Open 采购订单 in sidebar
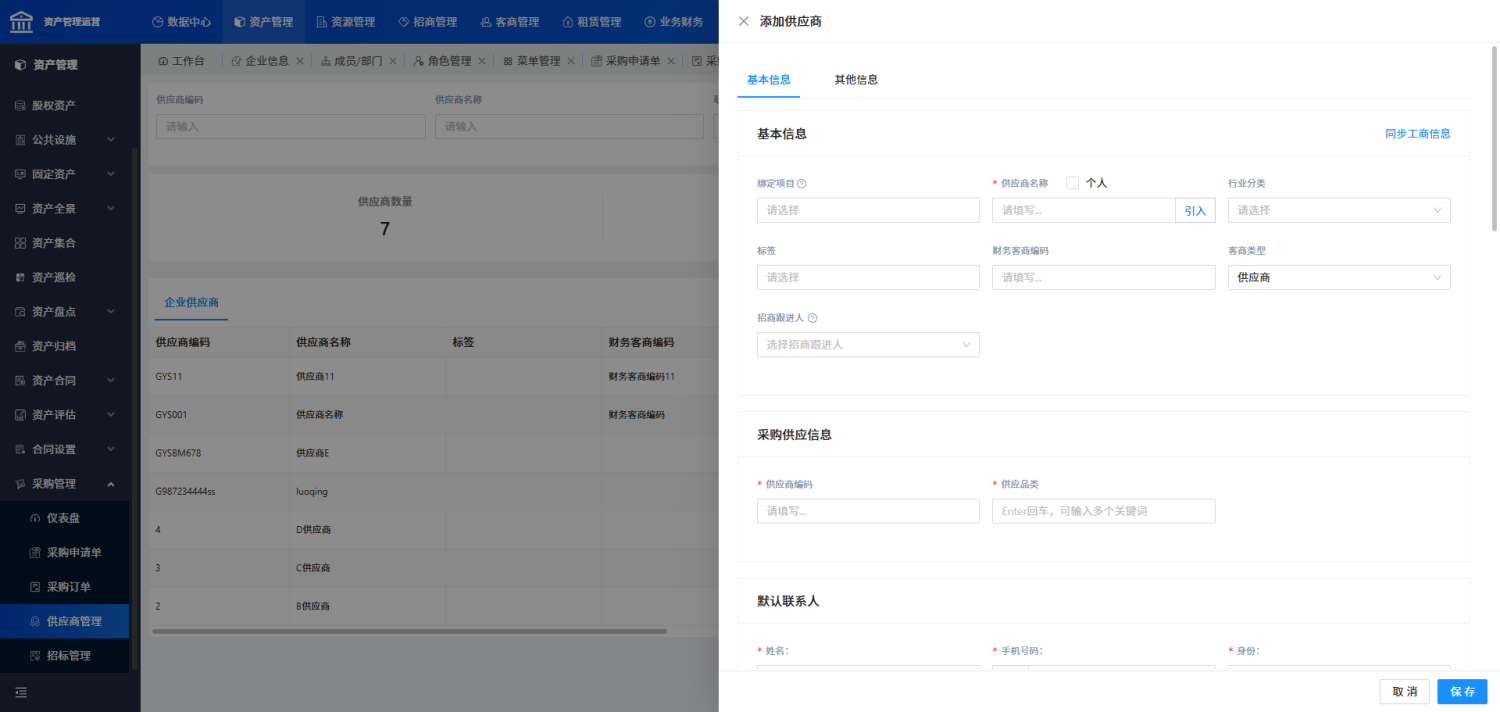The height and width of the screenshot is (712, 1500). [65, 587]
